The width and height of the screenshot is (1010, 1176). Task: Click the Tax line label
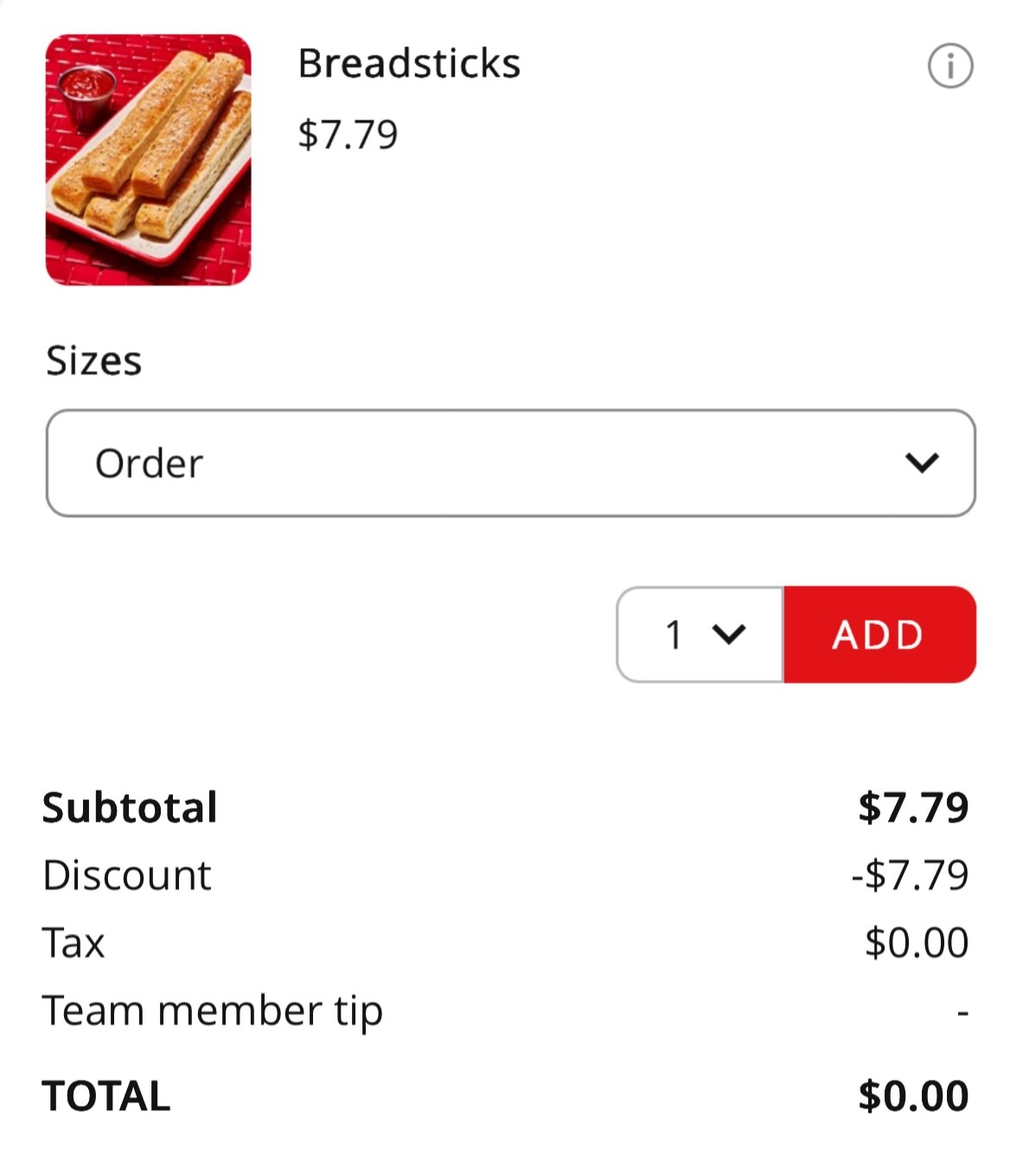coord(74,943)
